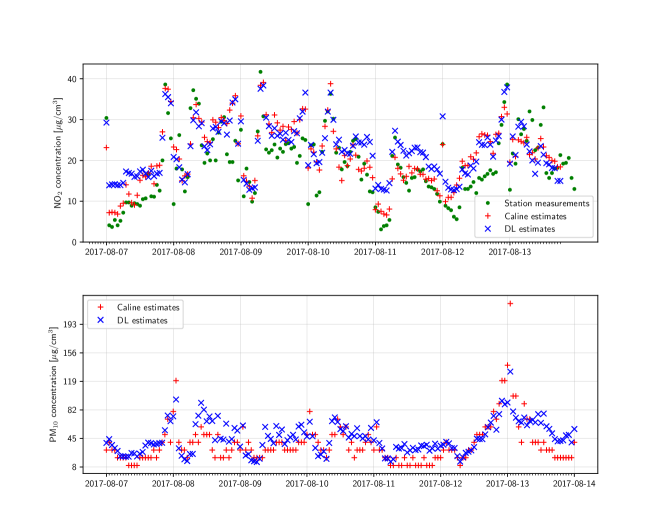Click x-axis date 2017-08-08 on the PM10 plot

click(173, 484)
